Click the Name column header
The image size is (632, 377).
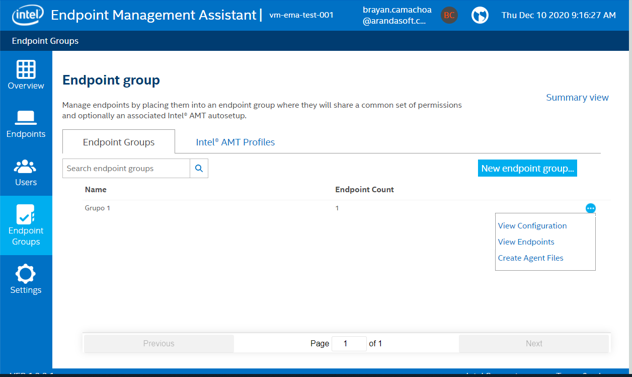click(96, 190)
